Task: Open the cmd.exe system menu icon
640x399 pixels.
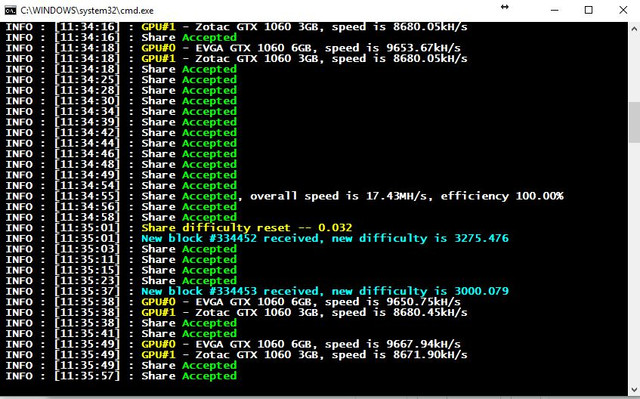Action: [10, 10]
